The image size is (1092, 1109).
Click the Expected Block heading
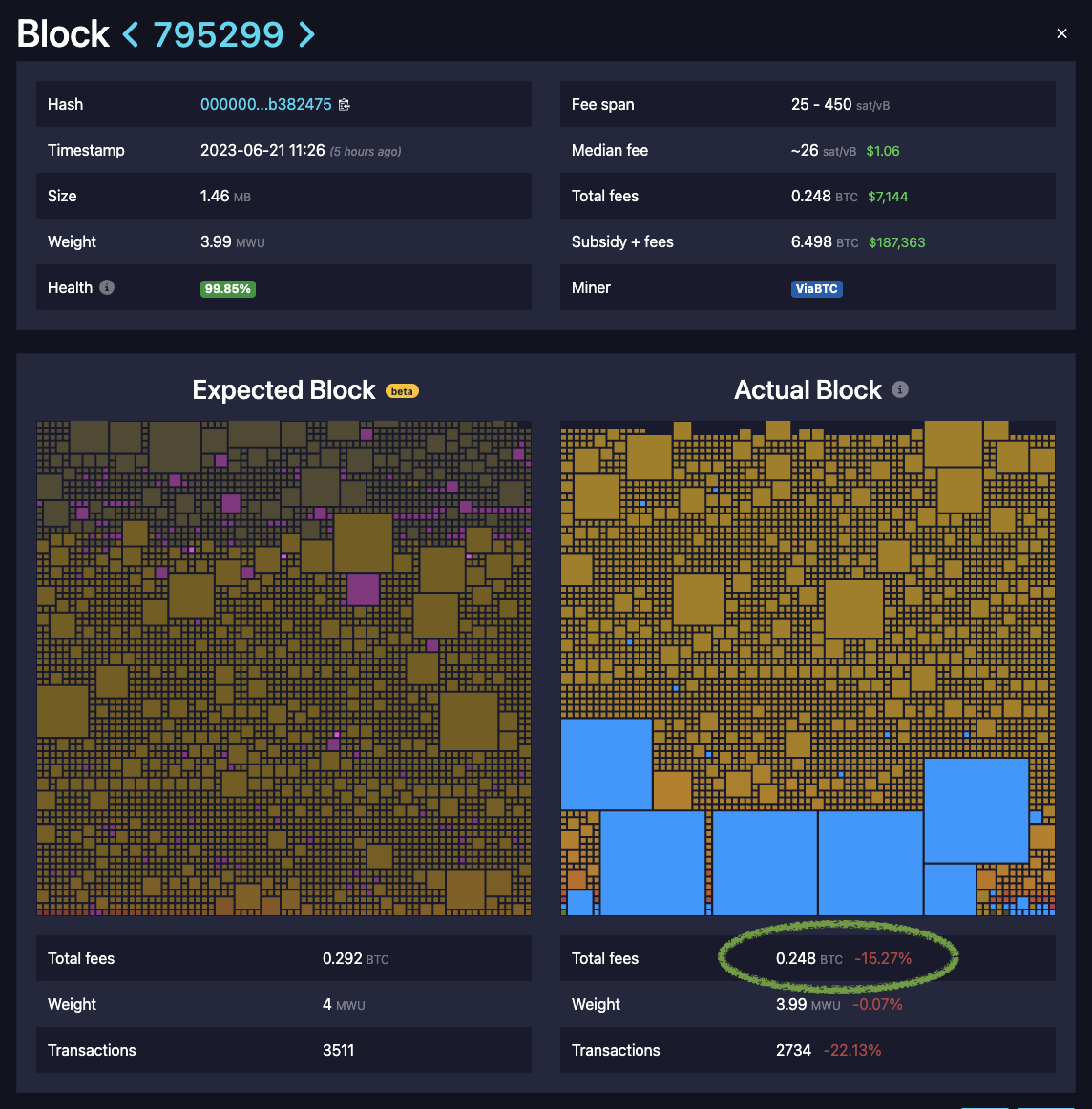(283, 390)
